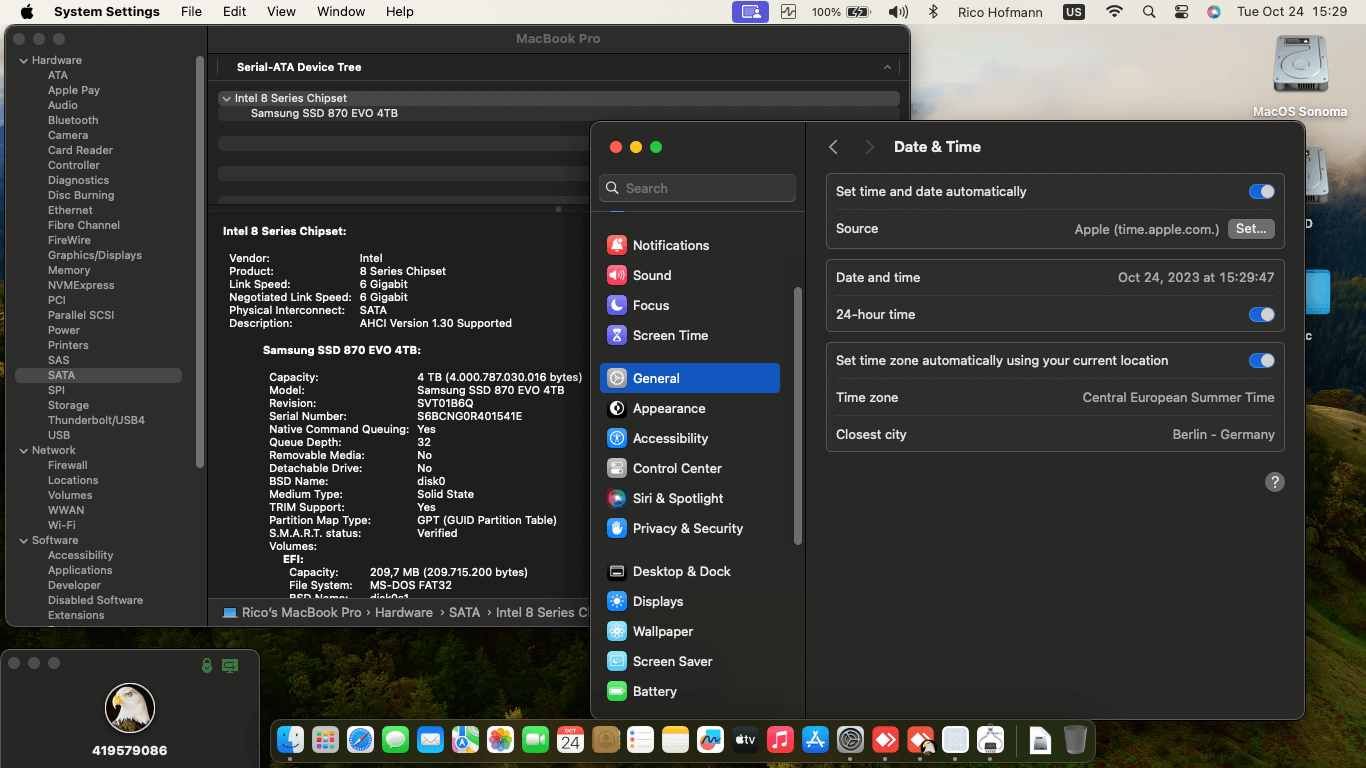Image resolution: width=1366 pixels, height=768 pixels.
Task: Open Photos from the Dock
Action: (500, 740)
